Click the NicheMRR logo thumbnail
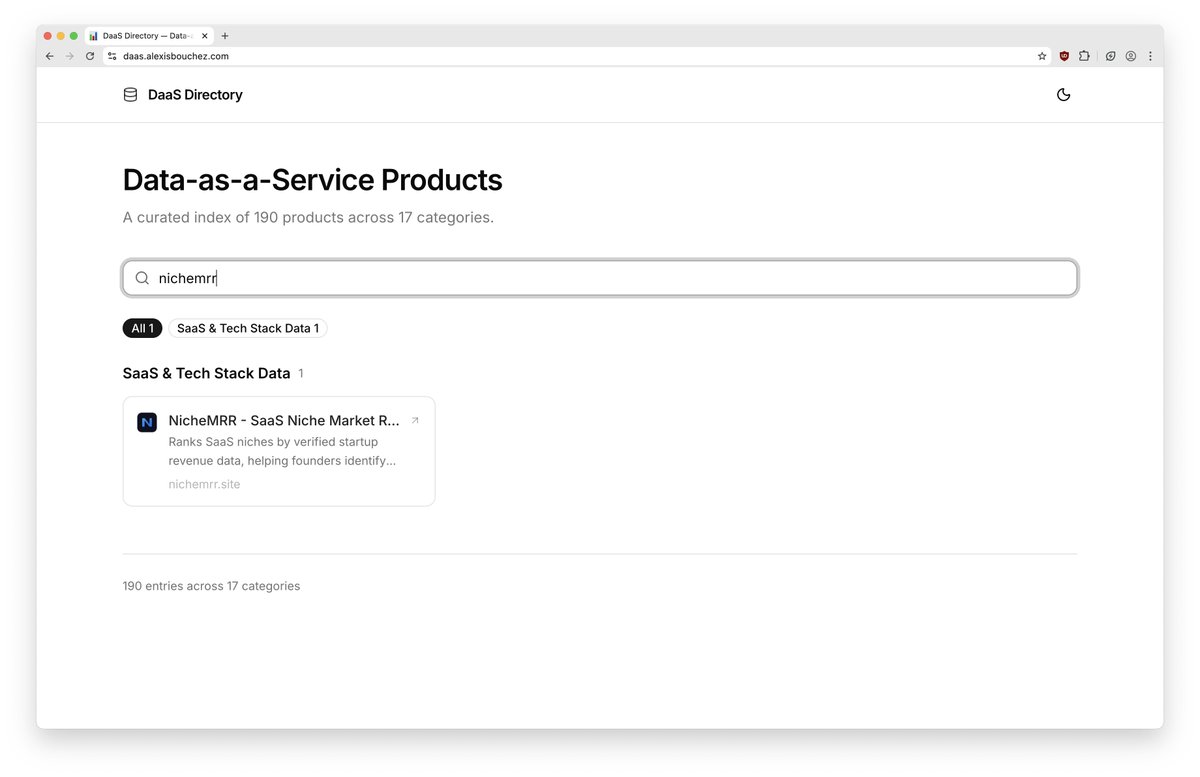This screenshot has height=777, width=1200. tap(147, 422)
